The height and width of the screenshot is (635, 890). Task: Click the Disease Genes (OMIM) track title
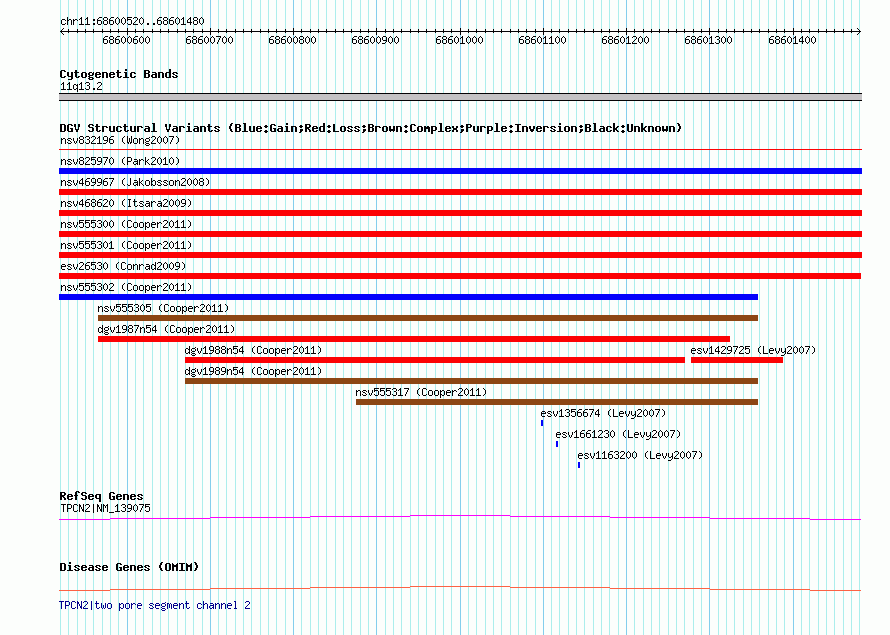click(129, 567)
